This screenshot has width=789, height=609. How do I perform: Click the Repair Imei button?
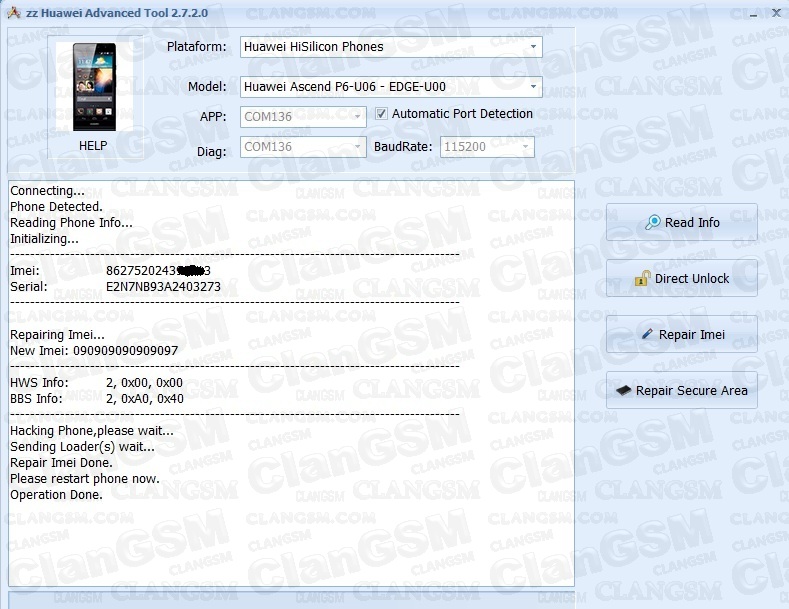click(681, 334)
